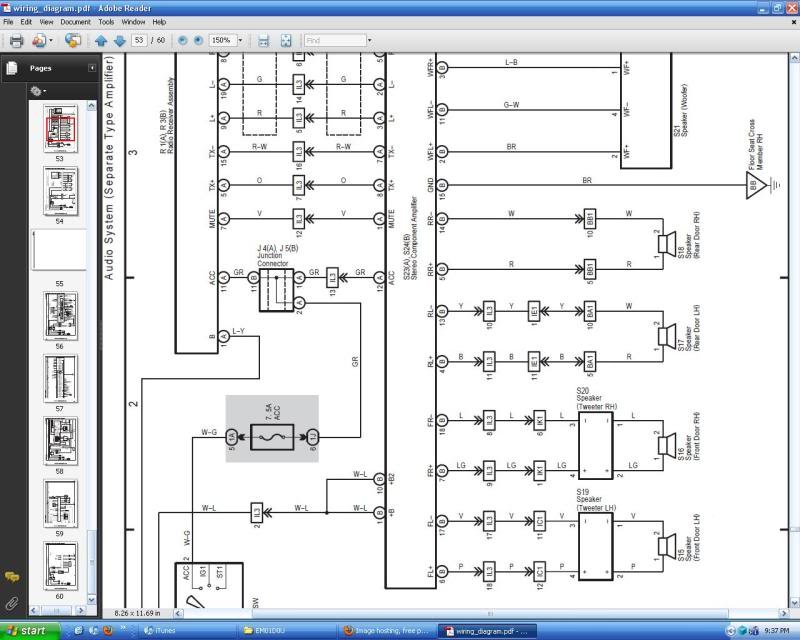Click the Print icon in toolbar
The width and height of the screenshot is (800, 640).
click(16, 40)
